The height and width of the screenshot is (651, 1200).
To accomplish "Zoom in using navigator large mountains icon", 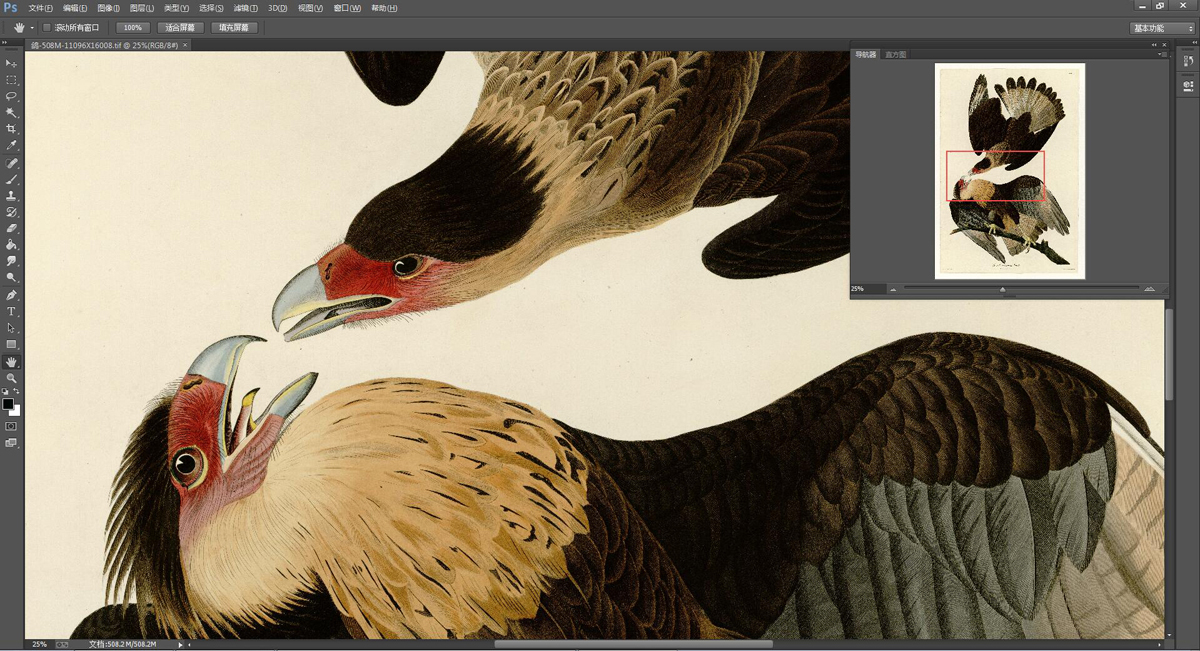I will [1150, 289].
